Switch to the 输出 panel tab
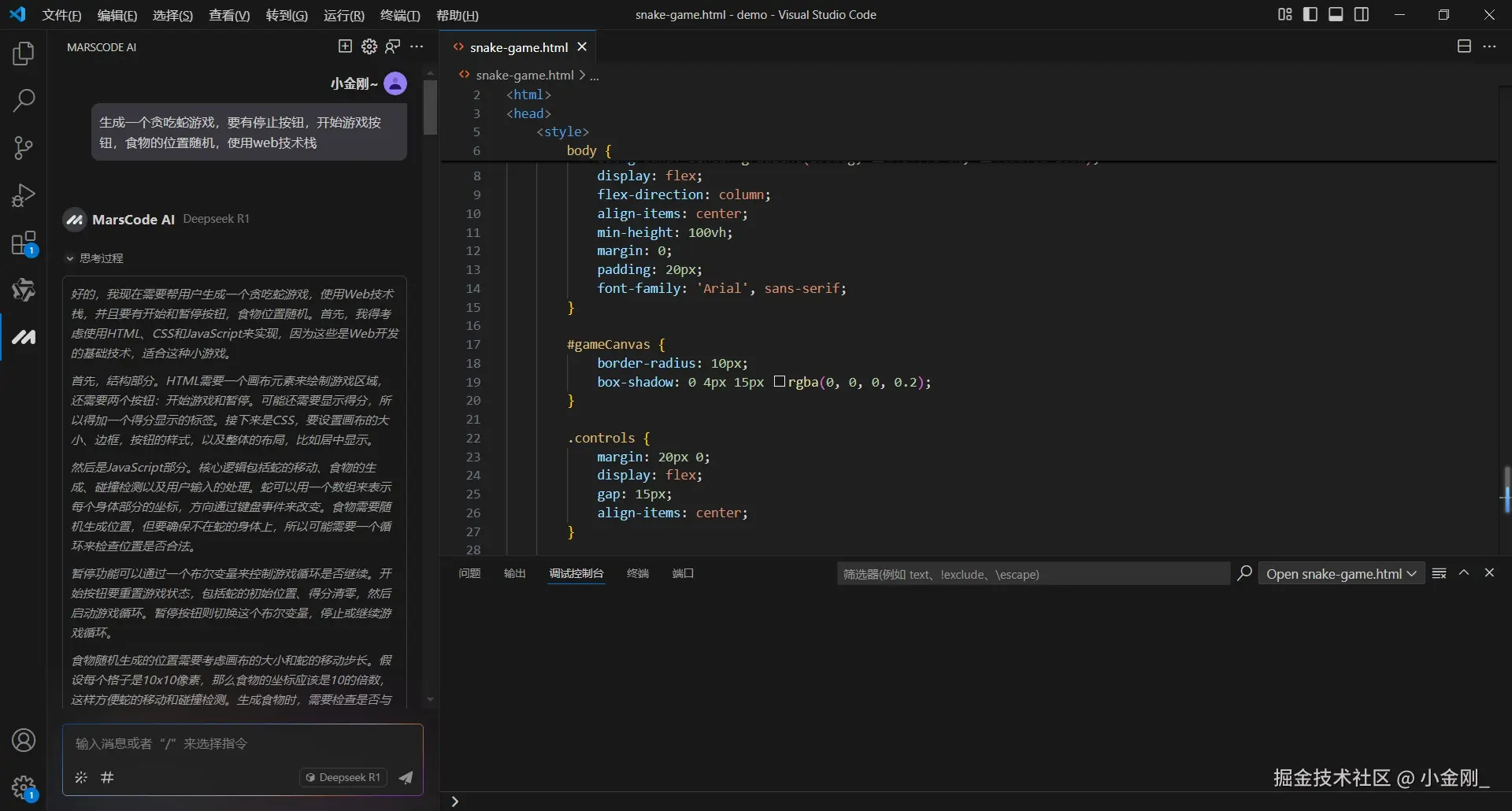The image size is (1512, 811). coord(514,573)
